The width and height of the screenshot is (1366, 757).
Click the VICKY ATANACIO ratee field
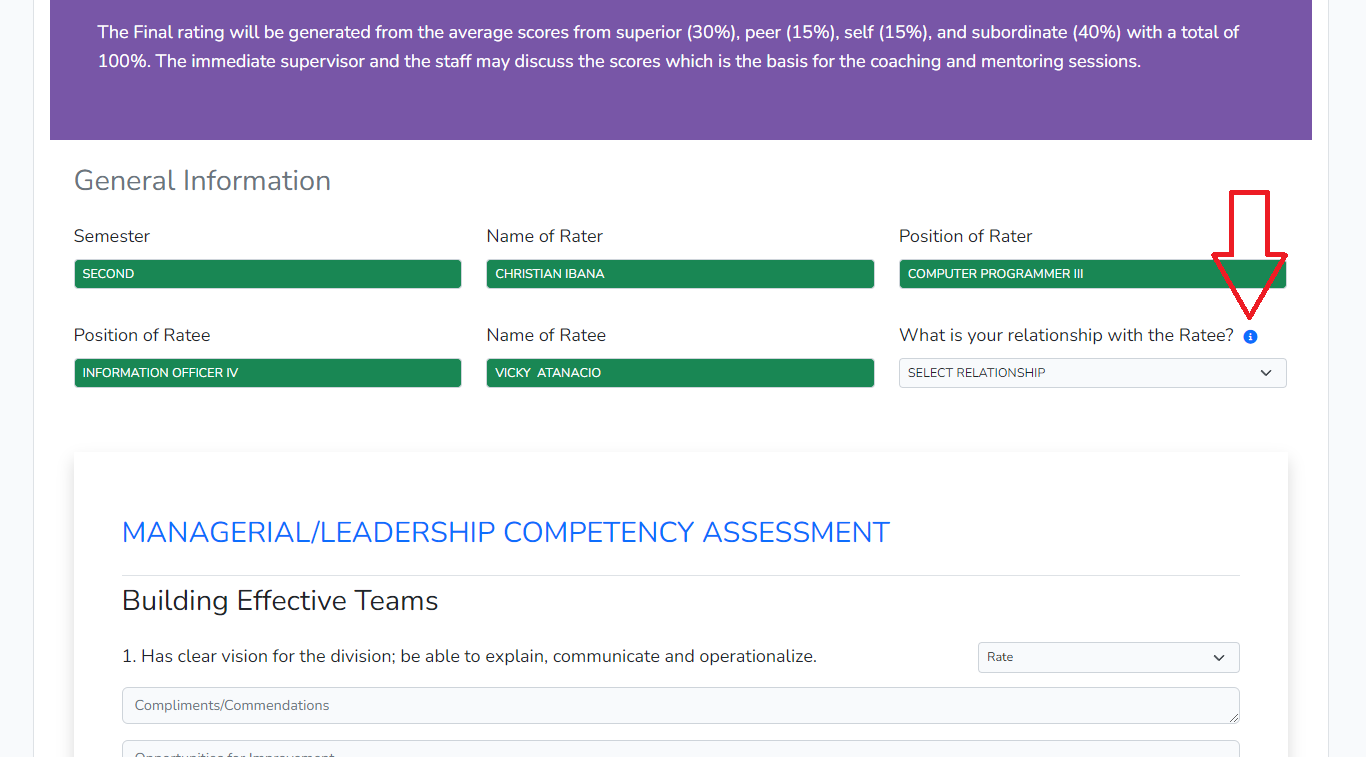point(680,373)
